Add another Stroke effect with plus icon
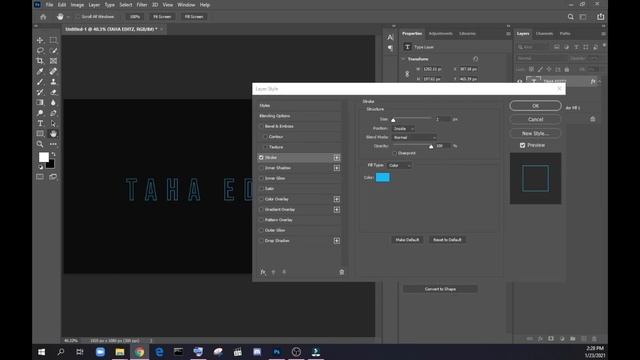Image resolution: width=640 pixels, height=360 pixels. 337,158
